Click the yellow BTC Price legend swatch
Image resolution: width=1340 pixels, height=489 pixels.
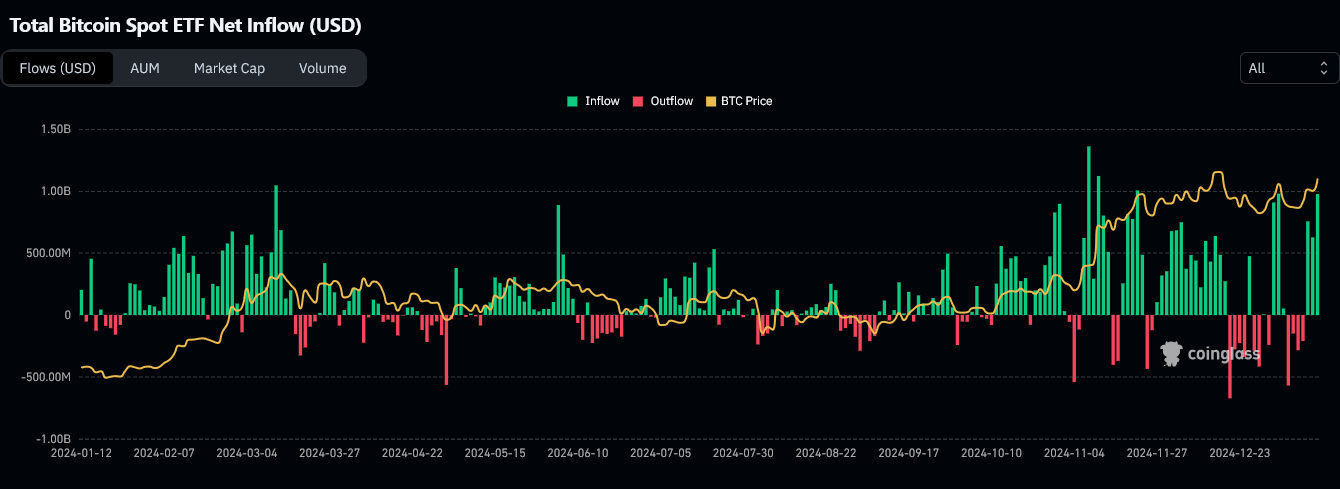click(x=712, y=101)
